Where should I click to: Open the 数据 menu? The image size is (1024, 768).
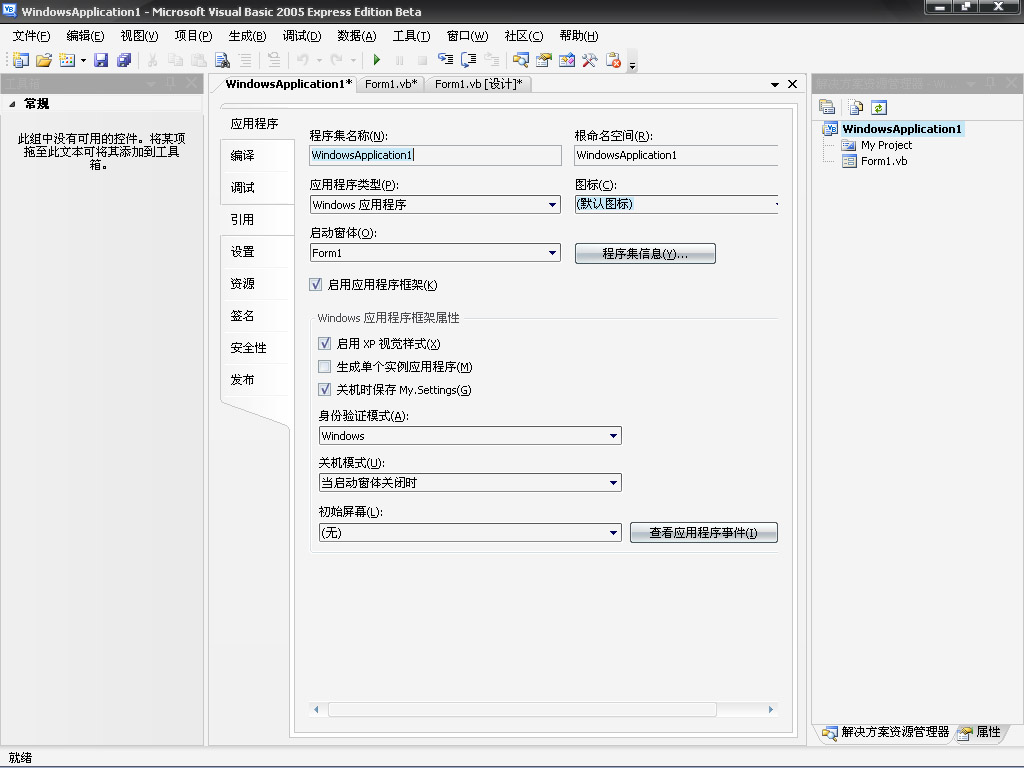coord(357,36)
